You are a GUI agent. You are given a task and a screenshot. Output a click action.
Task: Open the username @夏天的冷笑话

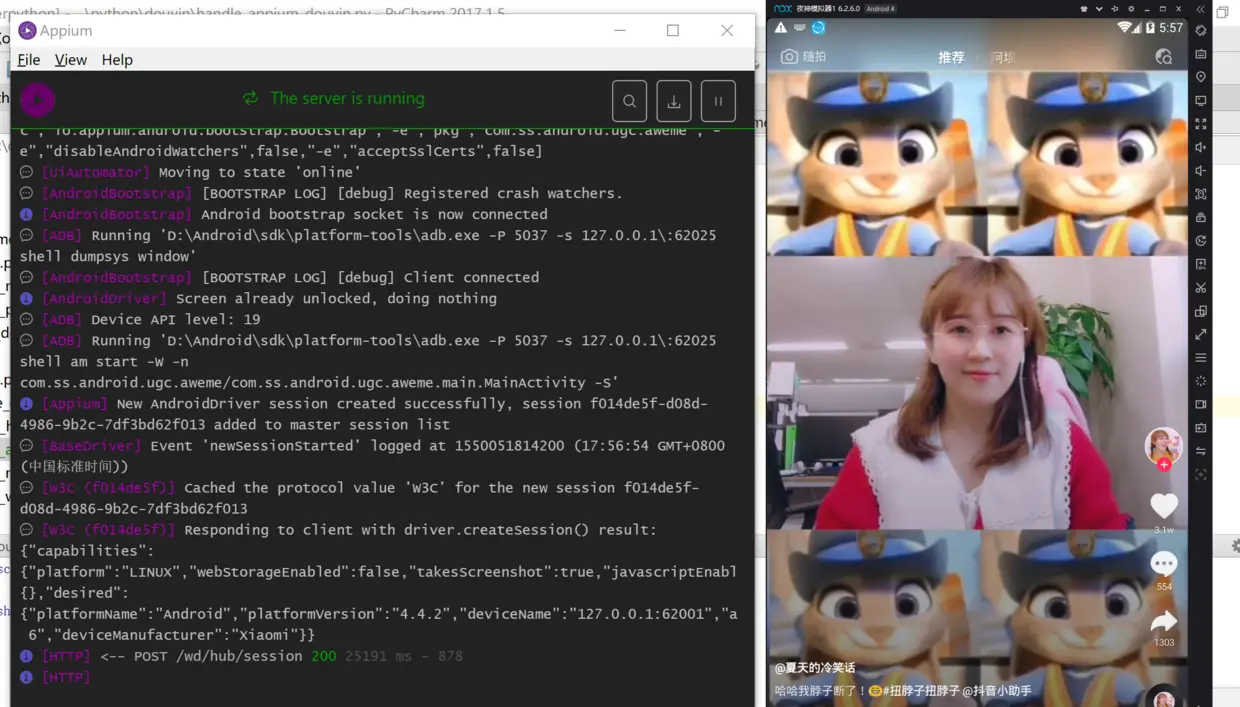click(x=815, y=668)
